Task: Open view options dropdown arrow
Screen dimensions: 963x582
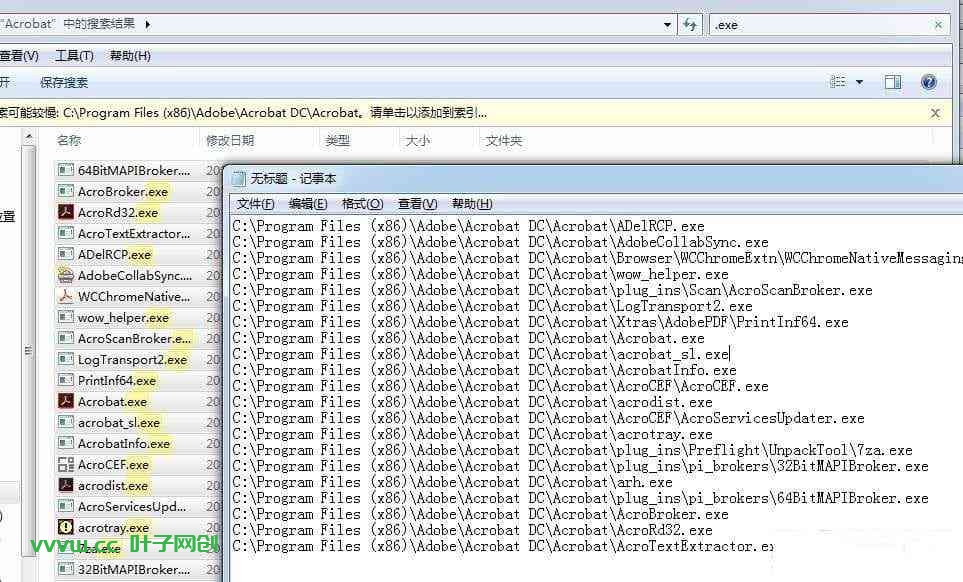Action: [859, 82]
